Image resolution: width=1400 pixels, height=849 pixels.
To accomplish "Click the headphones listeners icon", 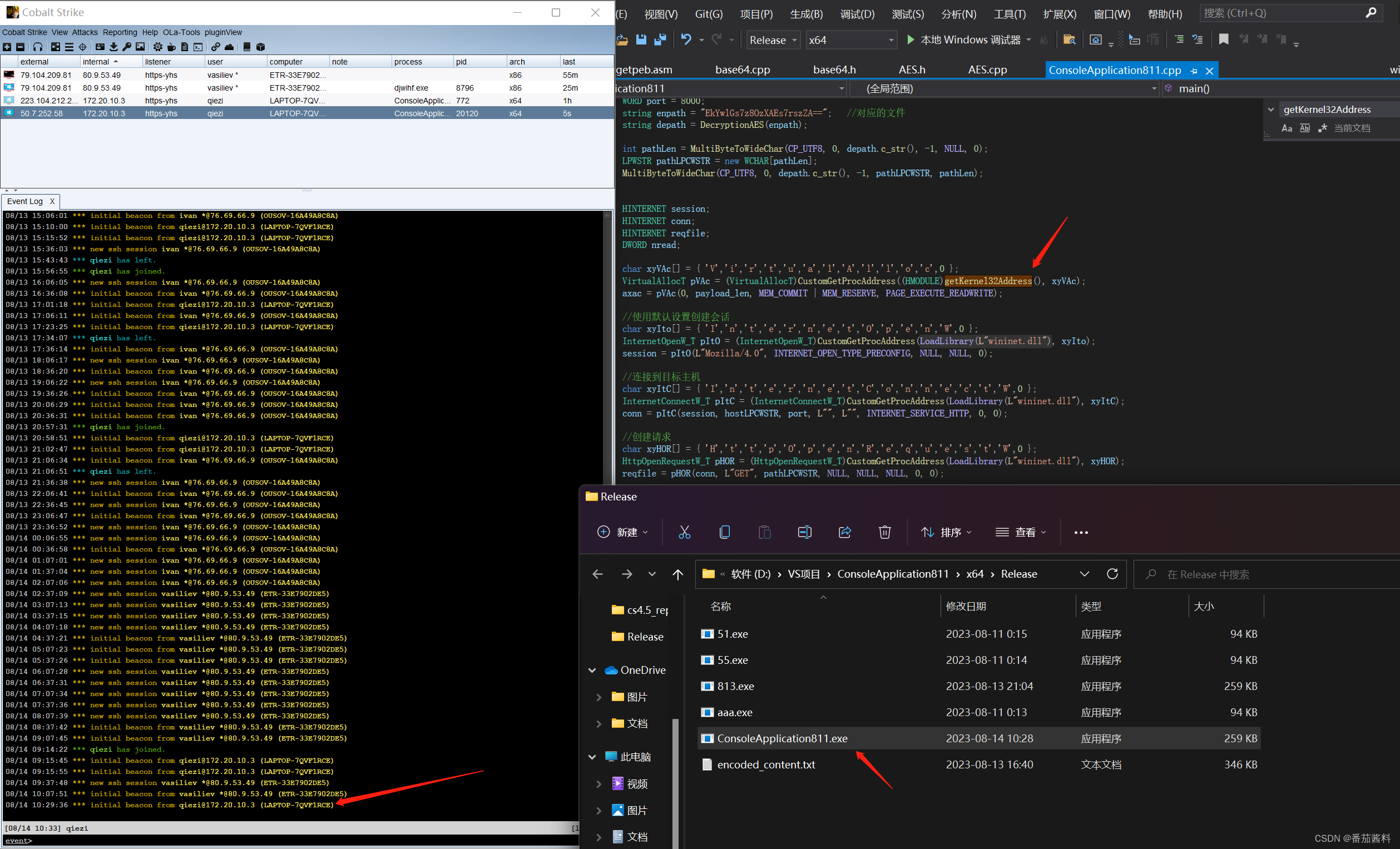I will [x=37, y=47].
